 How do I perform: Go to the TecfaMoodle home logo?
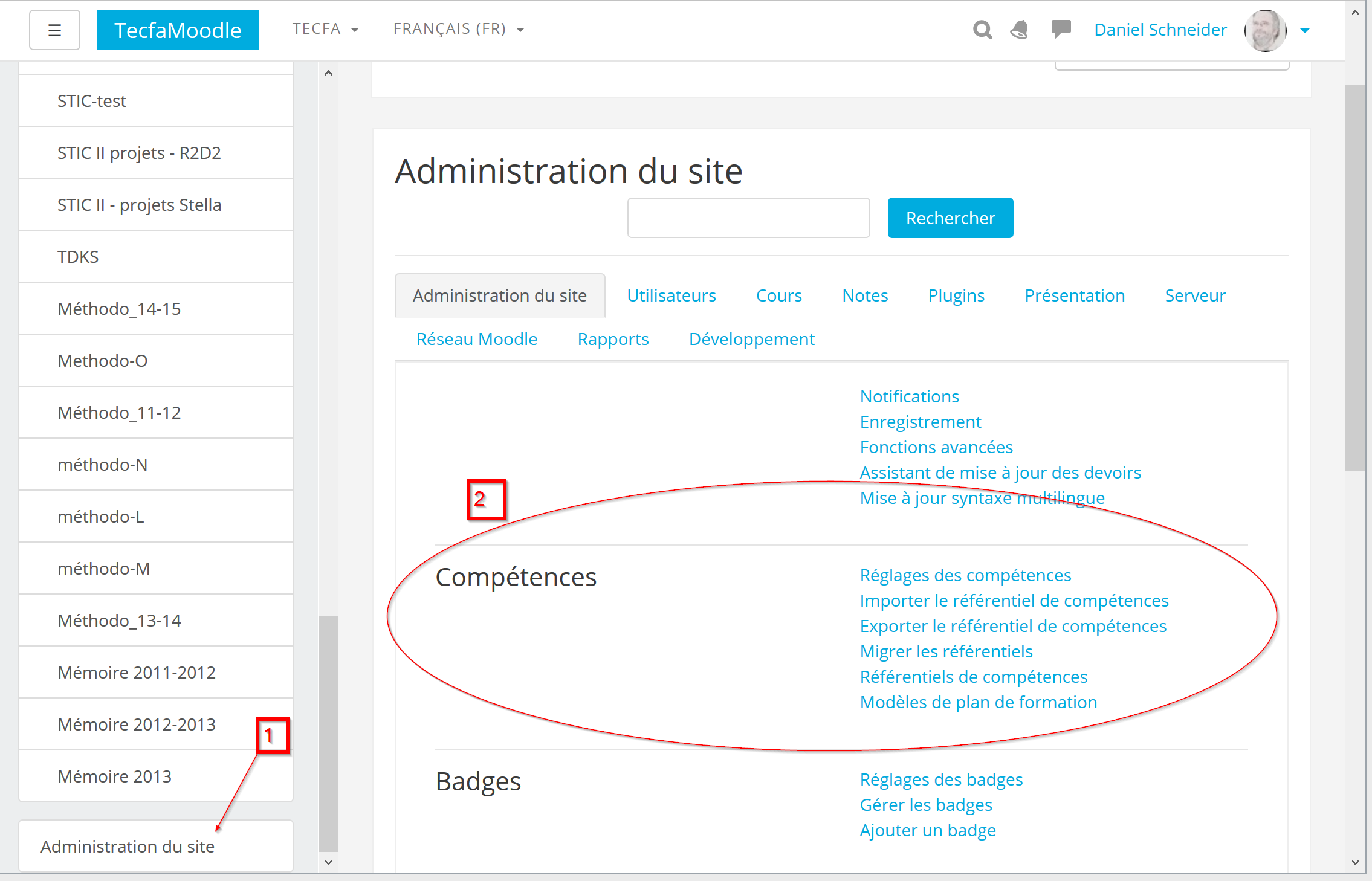point(178,30)
